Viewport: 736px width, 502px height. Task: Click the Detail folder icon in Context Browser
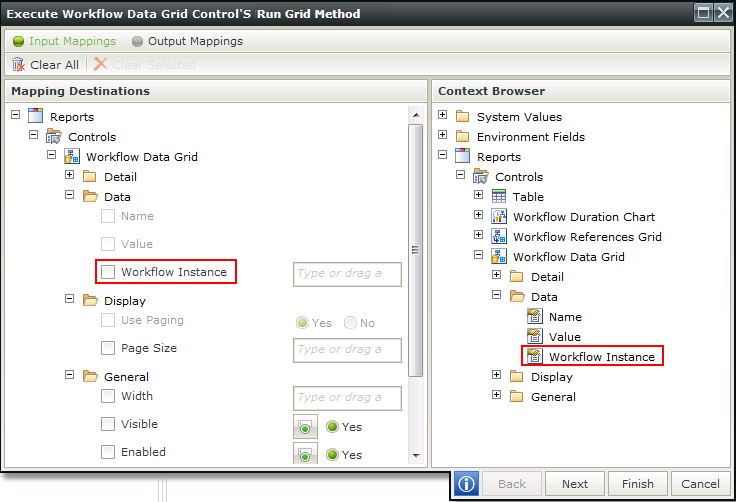(x=516, y=277)
